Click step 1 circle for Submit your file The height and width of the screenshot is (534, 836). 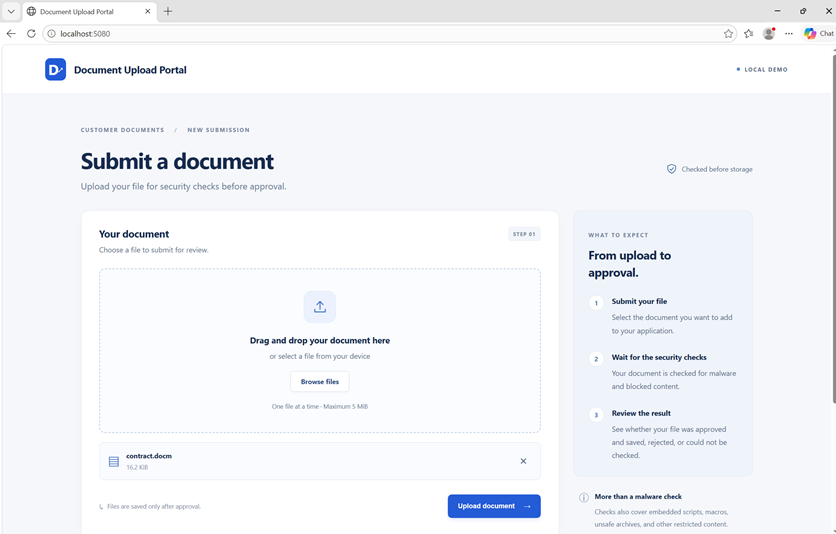[x=596, y=303]
